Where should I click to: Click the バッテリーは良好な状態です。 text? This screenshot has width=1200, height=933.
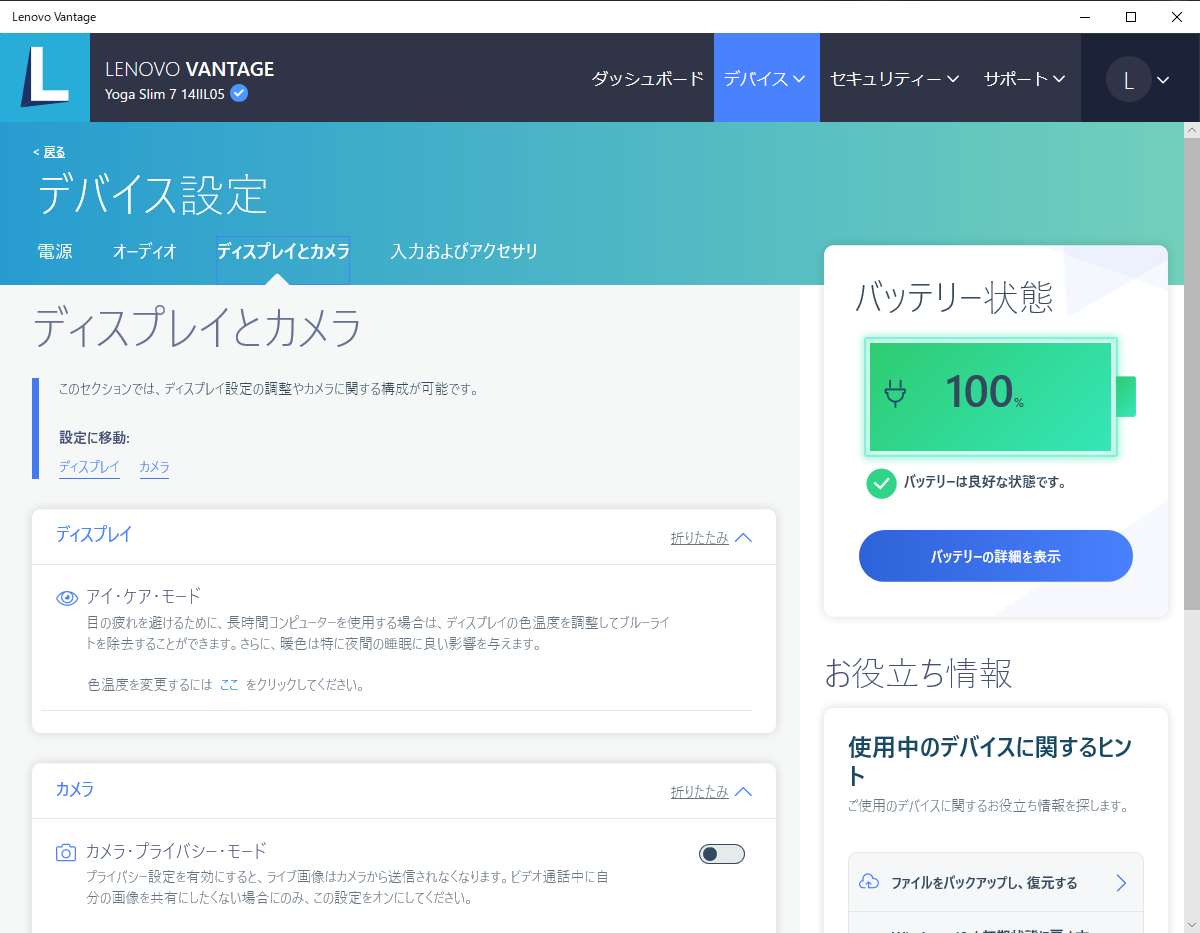pos(985,482)
